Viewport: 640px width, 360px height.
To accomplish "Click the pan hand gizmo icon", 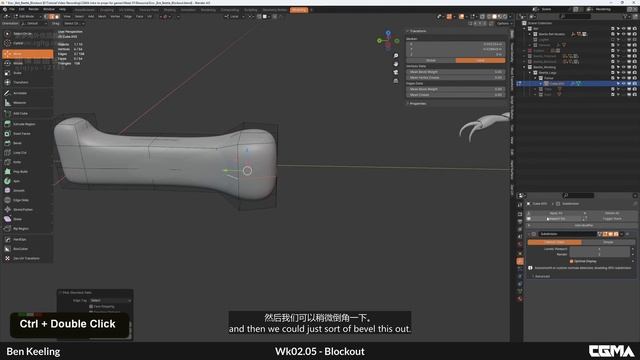I will [396, 64].
